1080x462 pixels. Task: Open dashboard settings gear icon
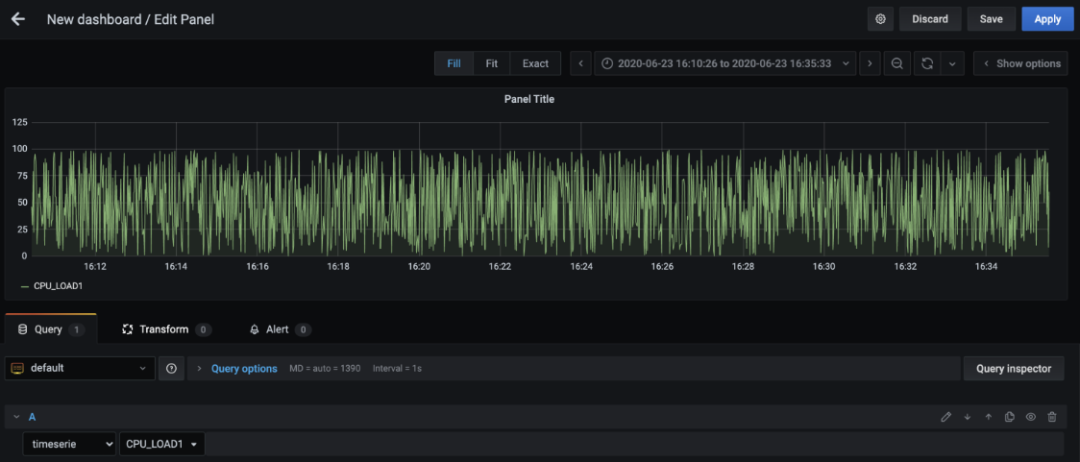[880, 19]
